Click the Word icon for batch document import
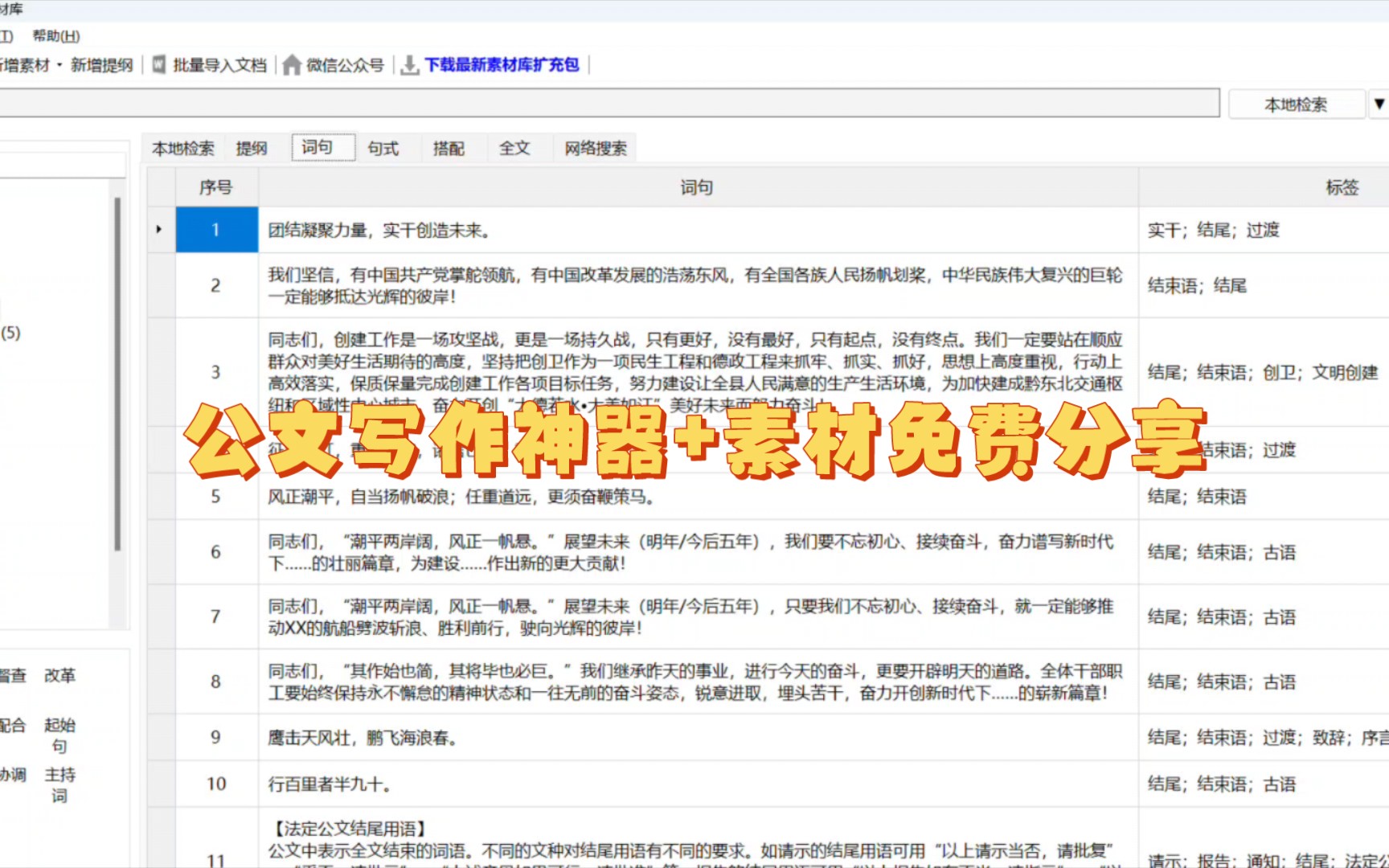This screenshot has height=868, width=1389. pos(159,64)
